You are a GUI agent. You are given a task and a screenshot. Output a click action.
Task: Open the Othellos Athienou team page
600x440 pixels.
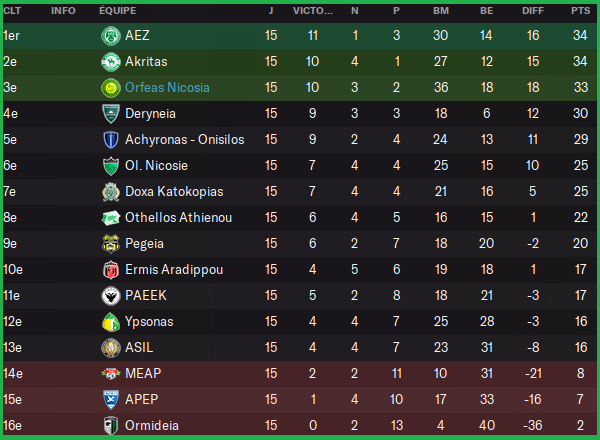coord(178,217)
